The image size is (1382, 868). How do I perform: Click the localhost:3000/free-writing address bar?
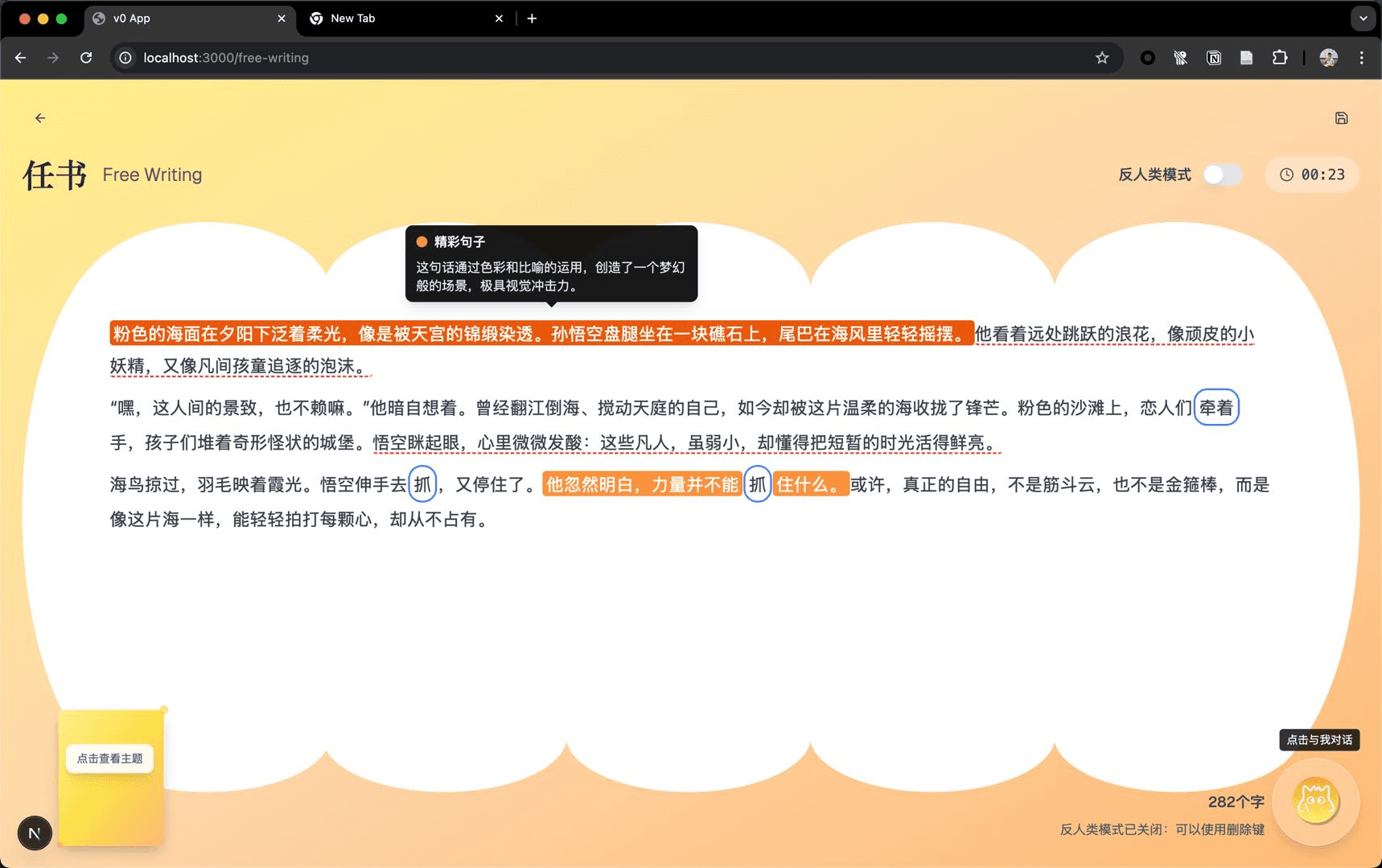click(x=616, y=58)
